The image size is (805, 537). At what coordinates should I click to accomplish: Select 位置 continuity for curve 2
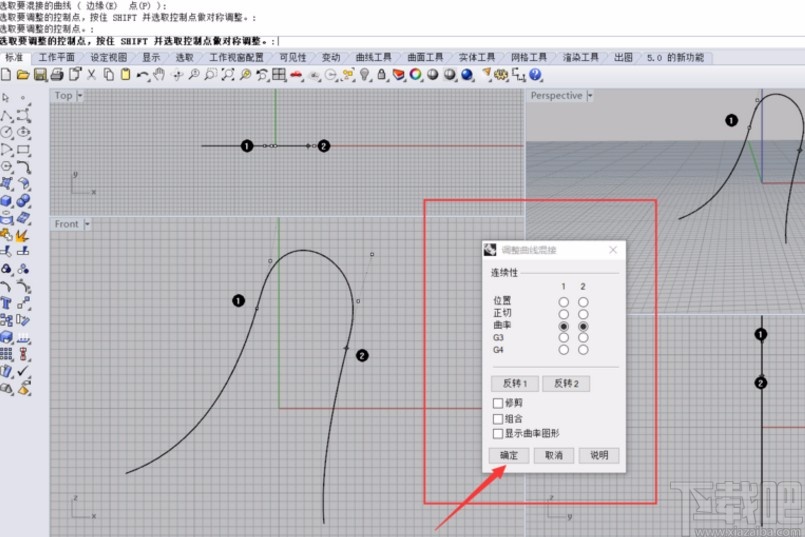(583, 302)
